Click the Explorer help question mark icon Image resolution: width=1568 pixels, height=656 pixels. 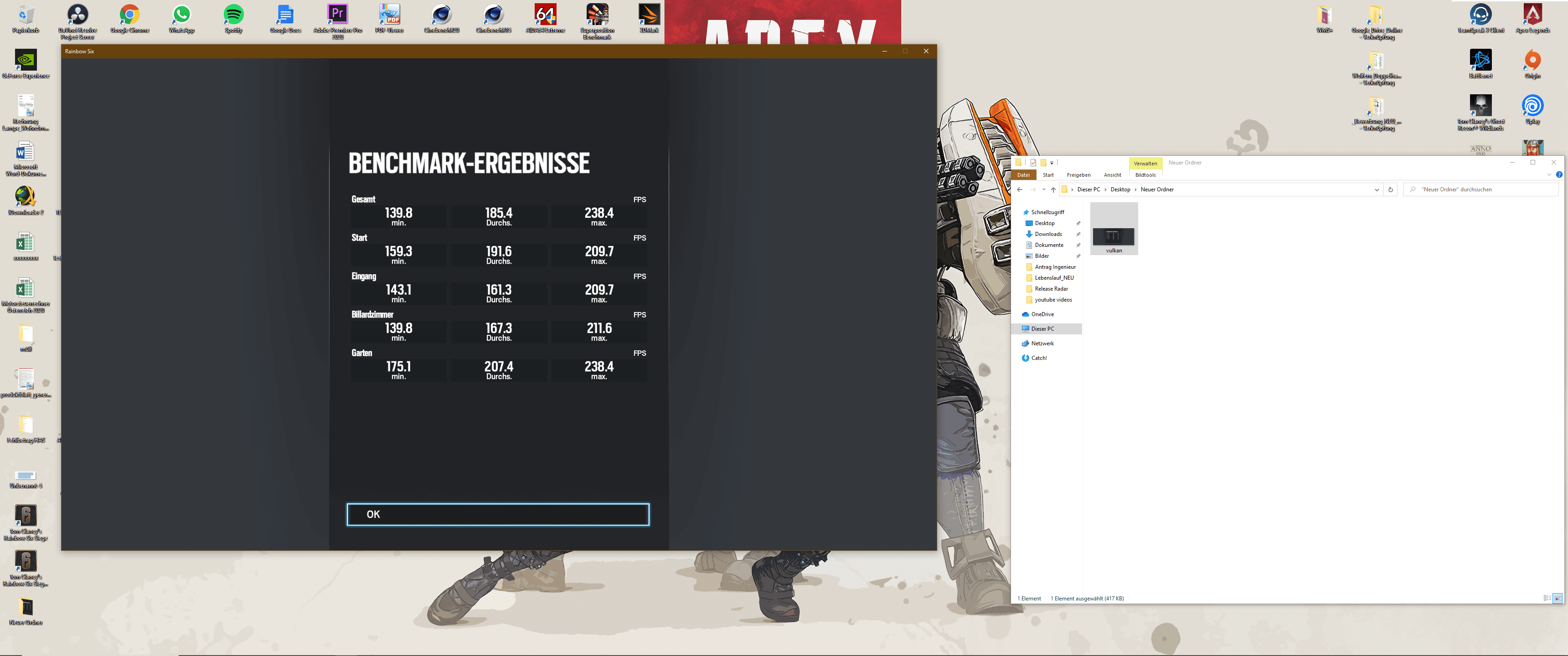point(1559,174)
